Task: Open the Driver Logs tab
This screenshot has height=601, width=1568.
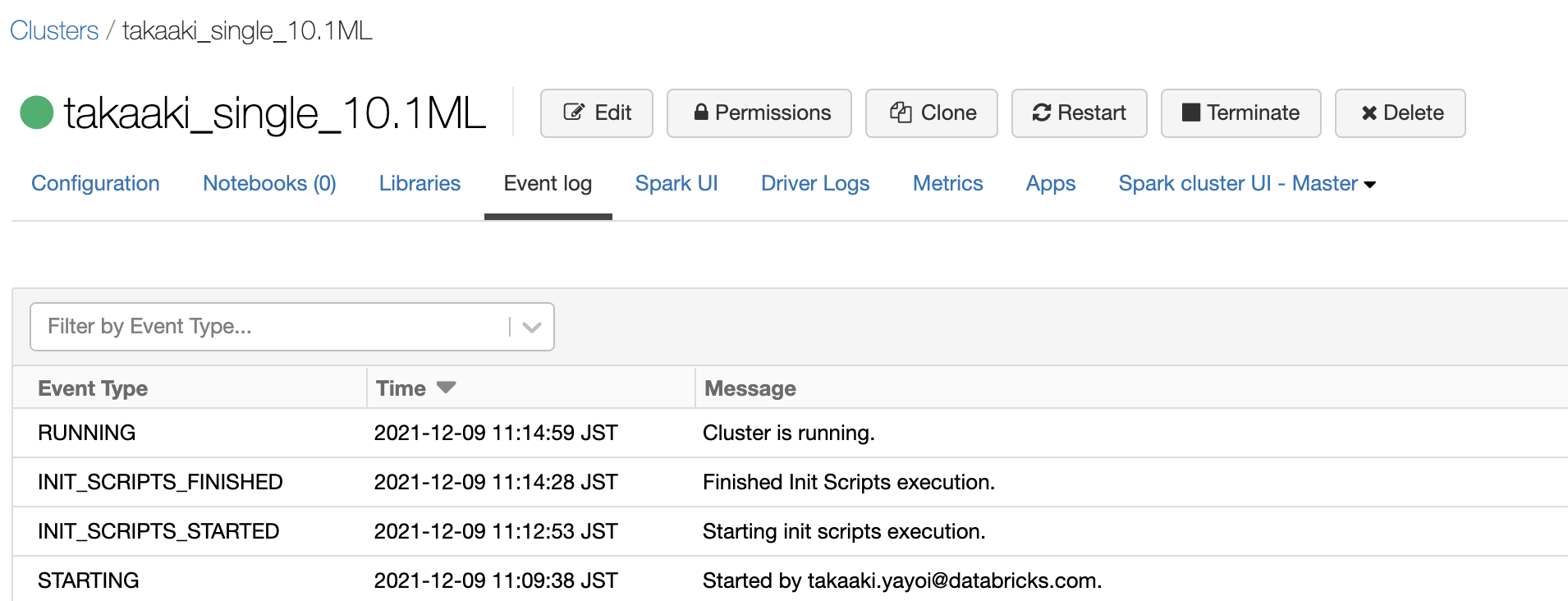Action: pyautogui.click(x=814, y=183)
